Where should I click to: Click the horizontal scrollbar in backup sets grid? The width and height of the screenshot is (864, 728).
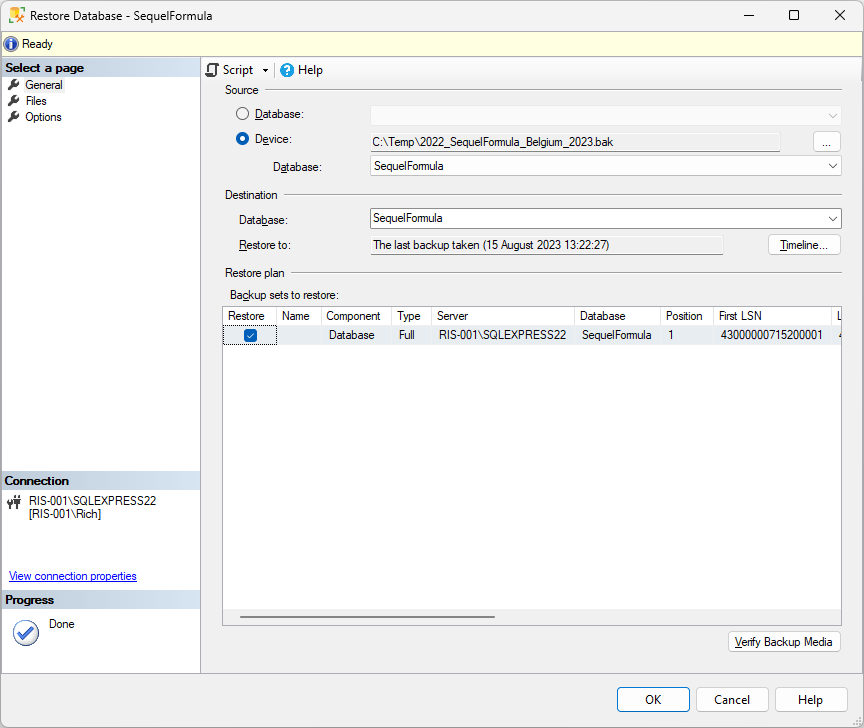coord(367,617)
